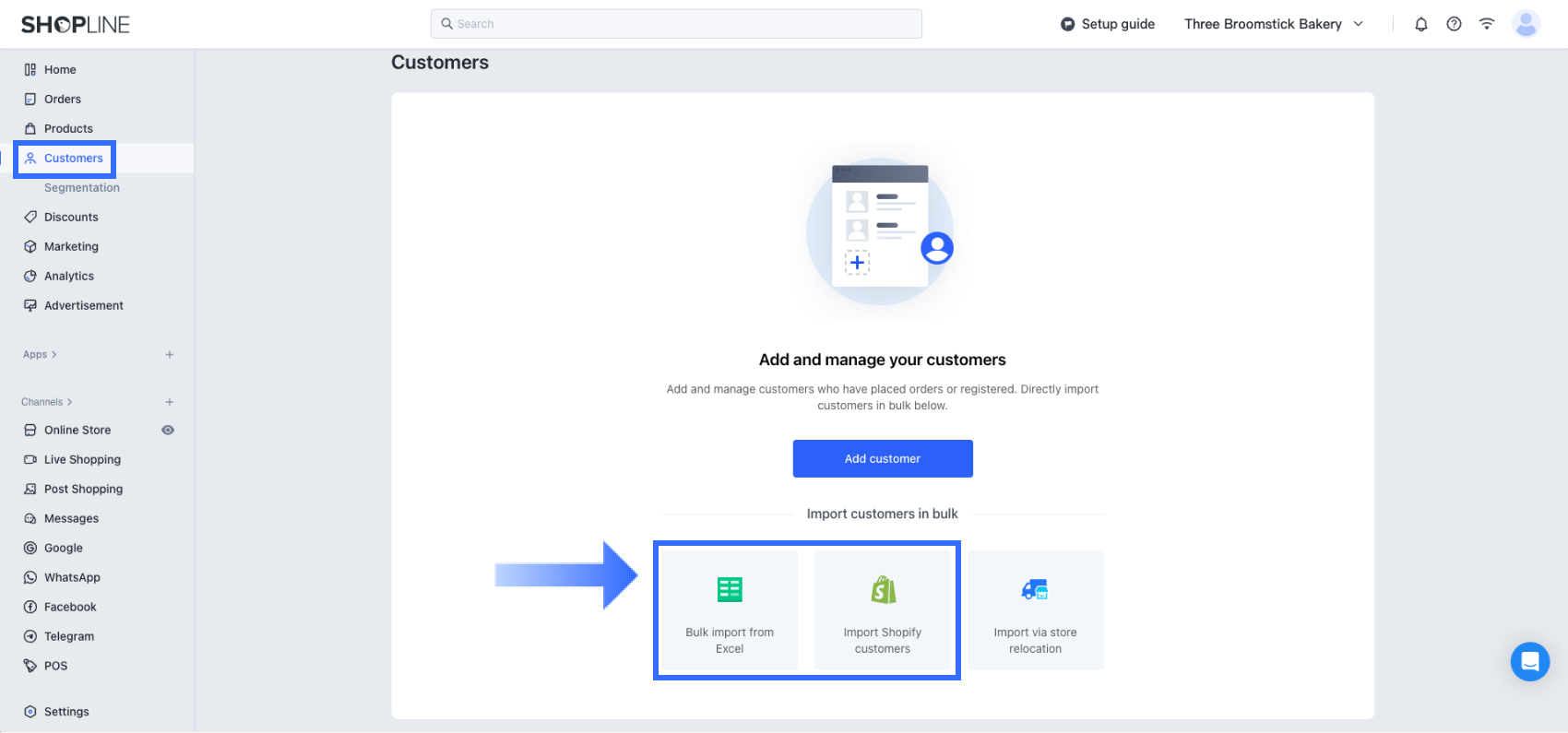
Task: Click the Discounts tag icon
Action: point(30,217)
